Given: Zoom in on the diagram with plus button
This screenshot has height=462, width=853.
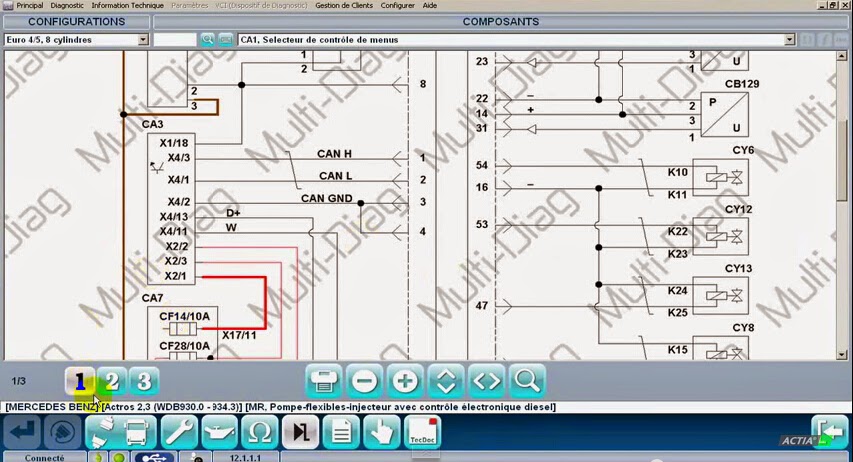Looking at the screenshot, I should pyautogui.click(x=405, y=381).
